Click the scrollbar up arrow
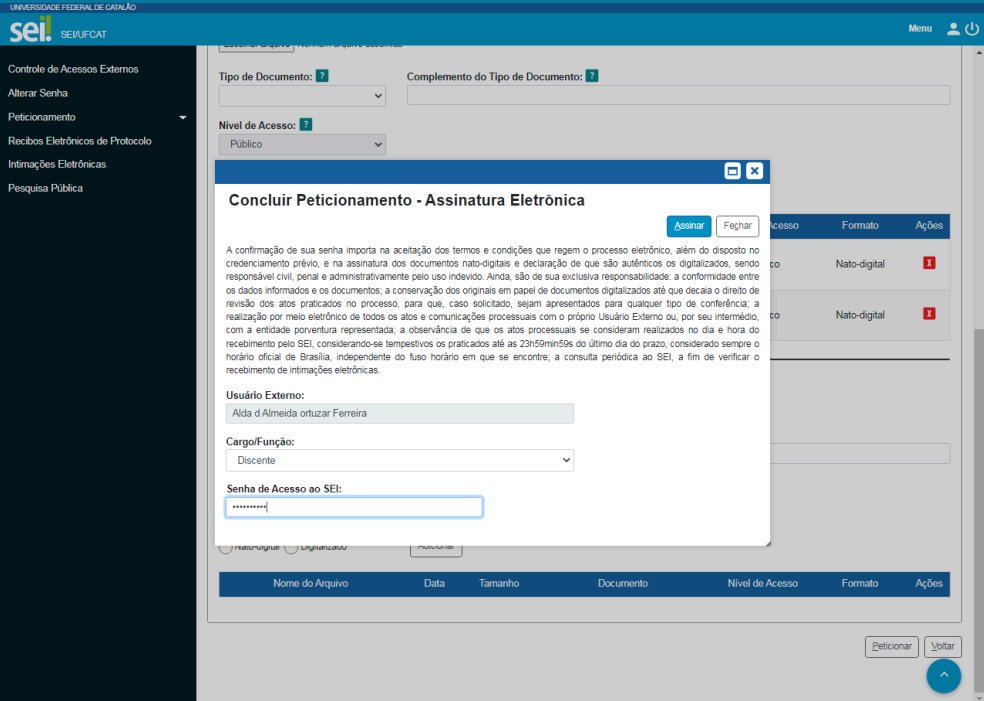984x701 pixels. point(978,53)
